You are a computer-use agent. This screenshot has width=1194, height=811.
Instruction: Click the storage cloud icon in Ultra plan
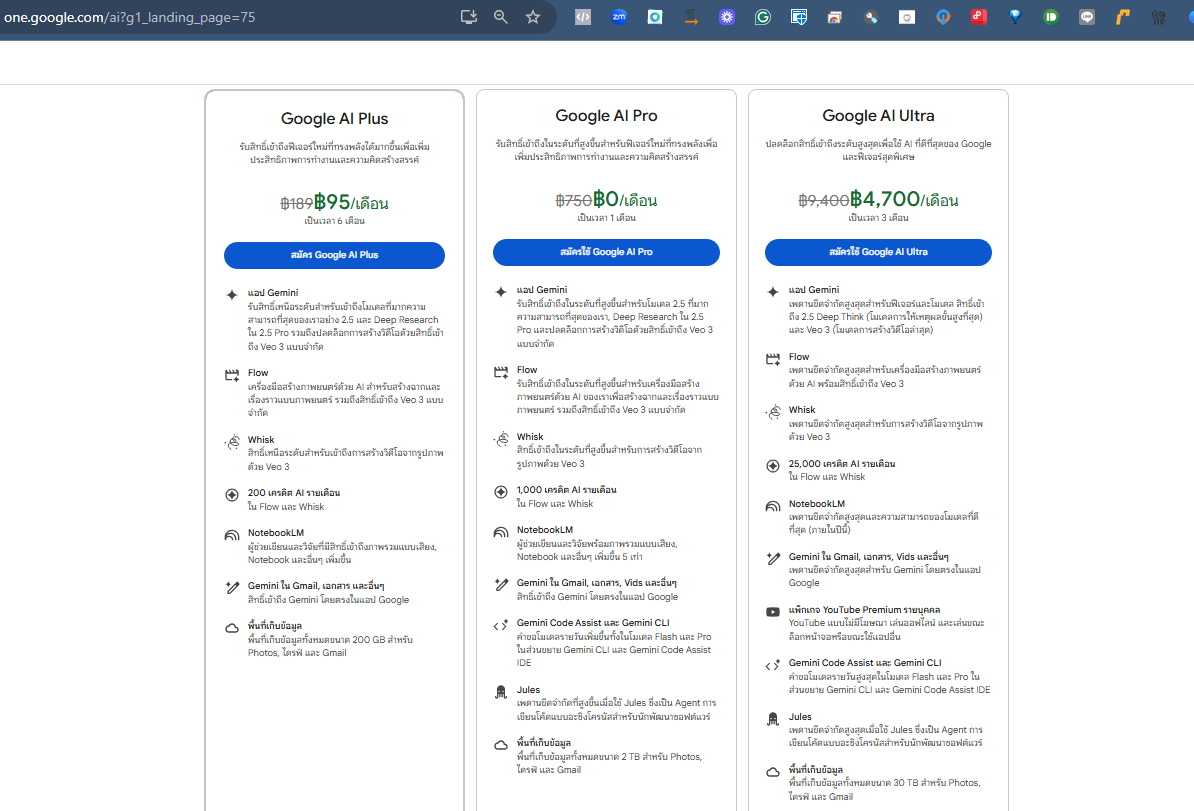[773, 771]
